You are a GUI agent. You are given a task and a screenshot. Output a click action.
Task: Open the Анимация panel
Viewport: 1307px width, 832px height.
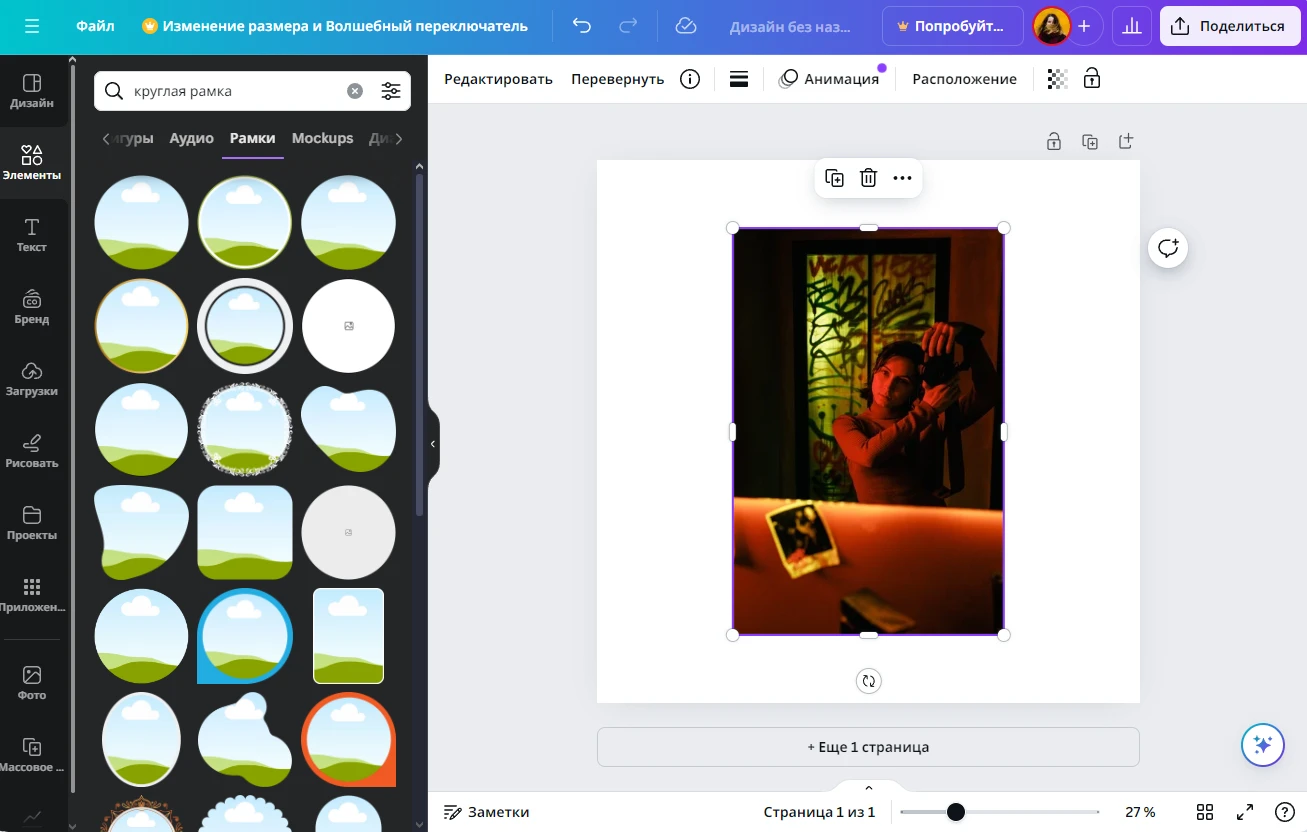click(829, 79)
